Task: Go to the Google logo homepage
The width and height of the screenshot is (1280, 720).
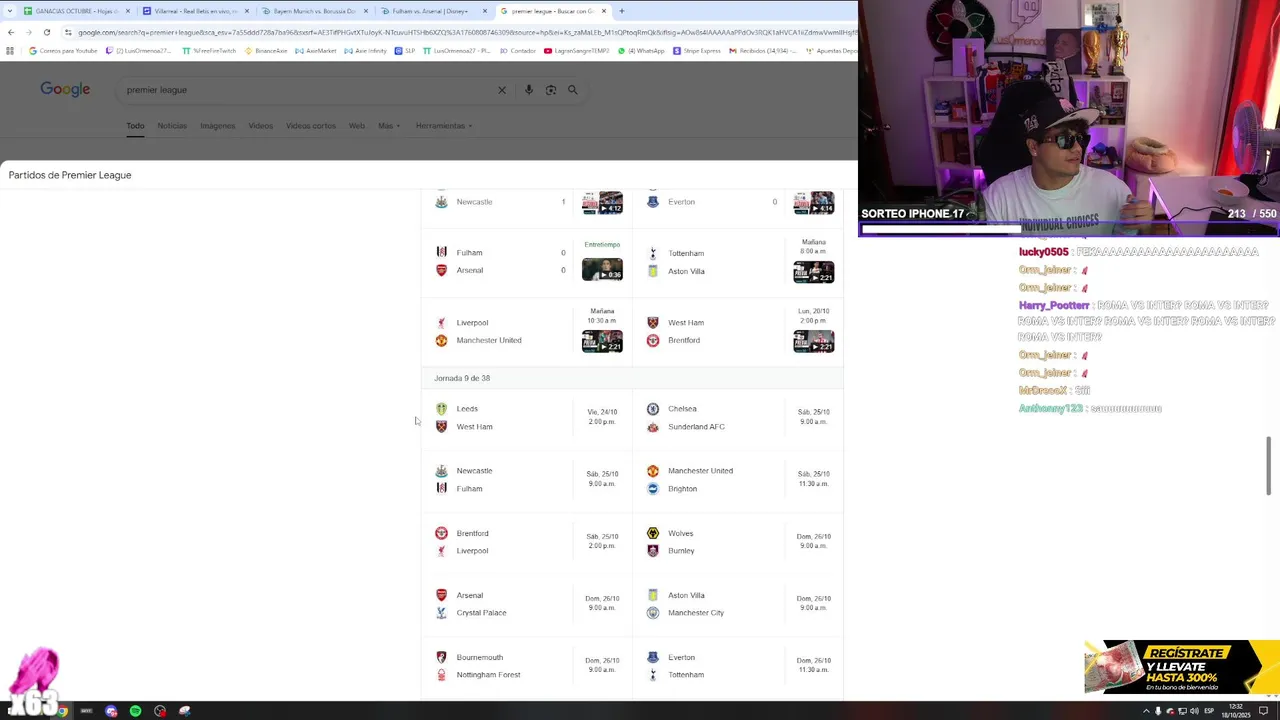Action: [x=65, y=90]
